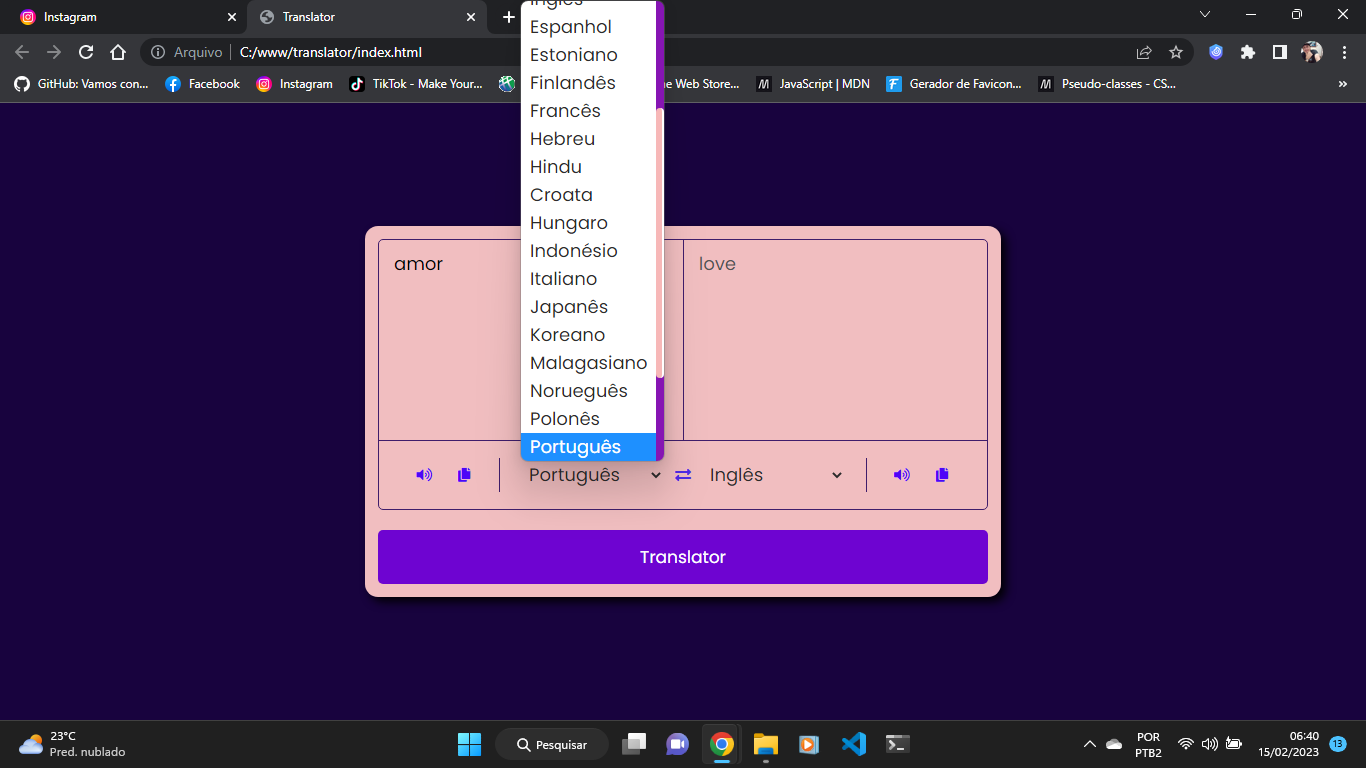Switch to the Instagram browser tab
Image resolution: width=1366 pixels, height=768 pixels.
click(120, 17)
